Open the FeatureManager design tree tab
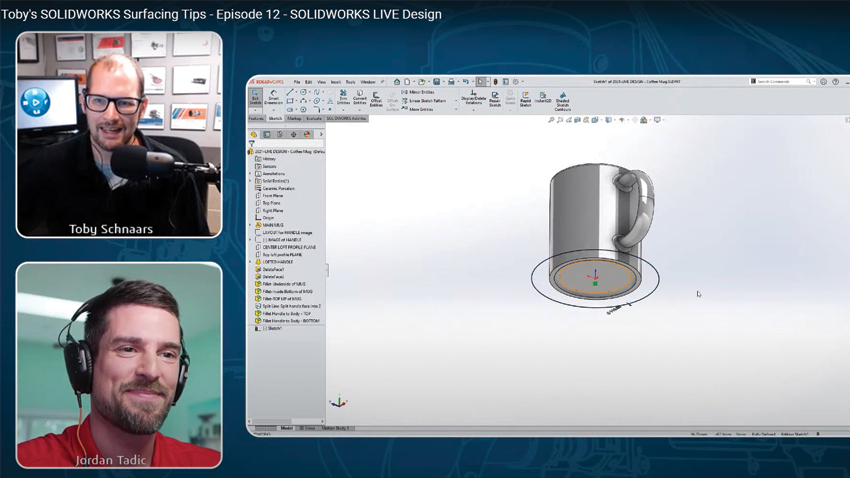This screenshot has height=478, width=850. pyautogui.click(x=254, y=134)
